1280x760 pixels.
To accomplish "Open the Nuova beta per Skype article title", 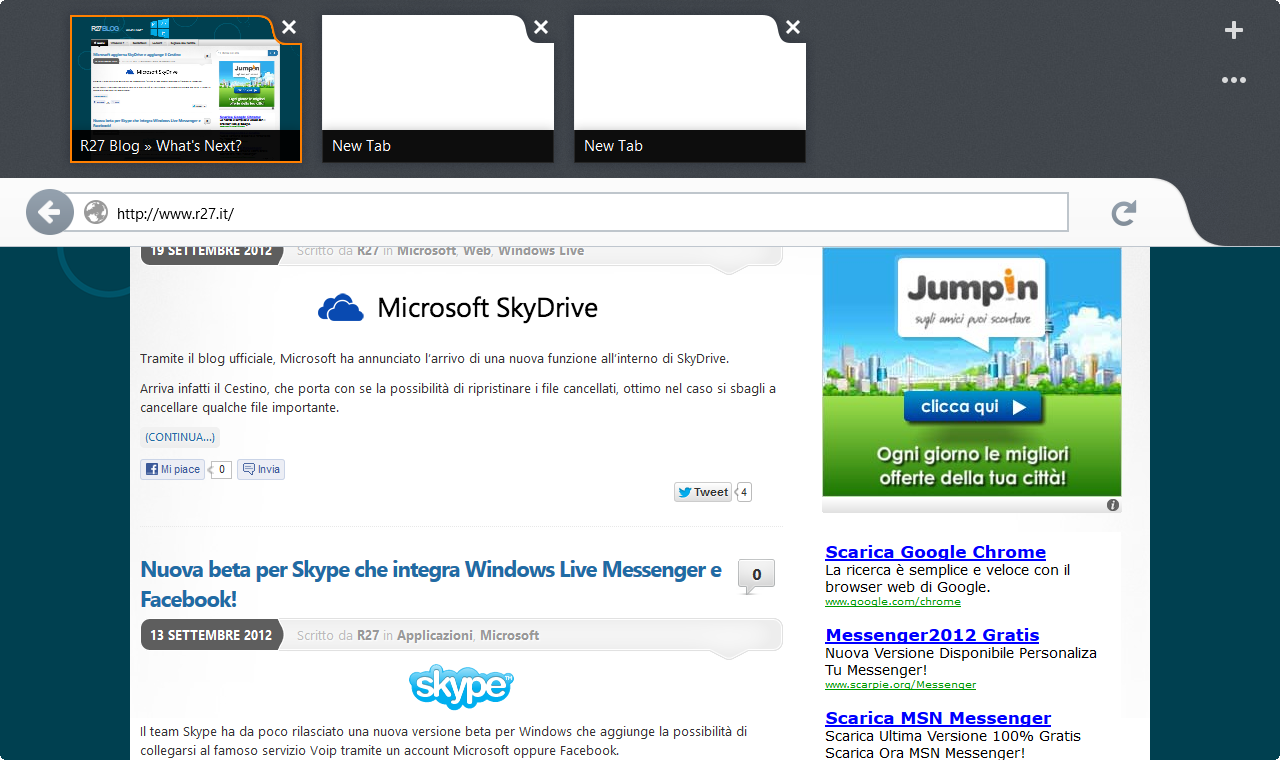I will [x=431, y=584].
